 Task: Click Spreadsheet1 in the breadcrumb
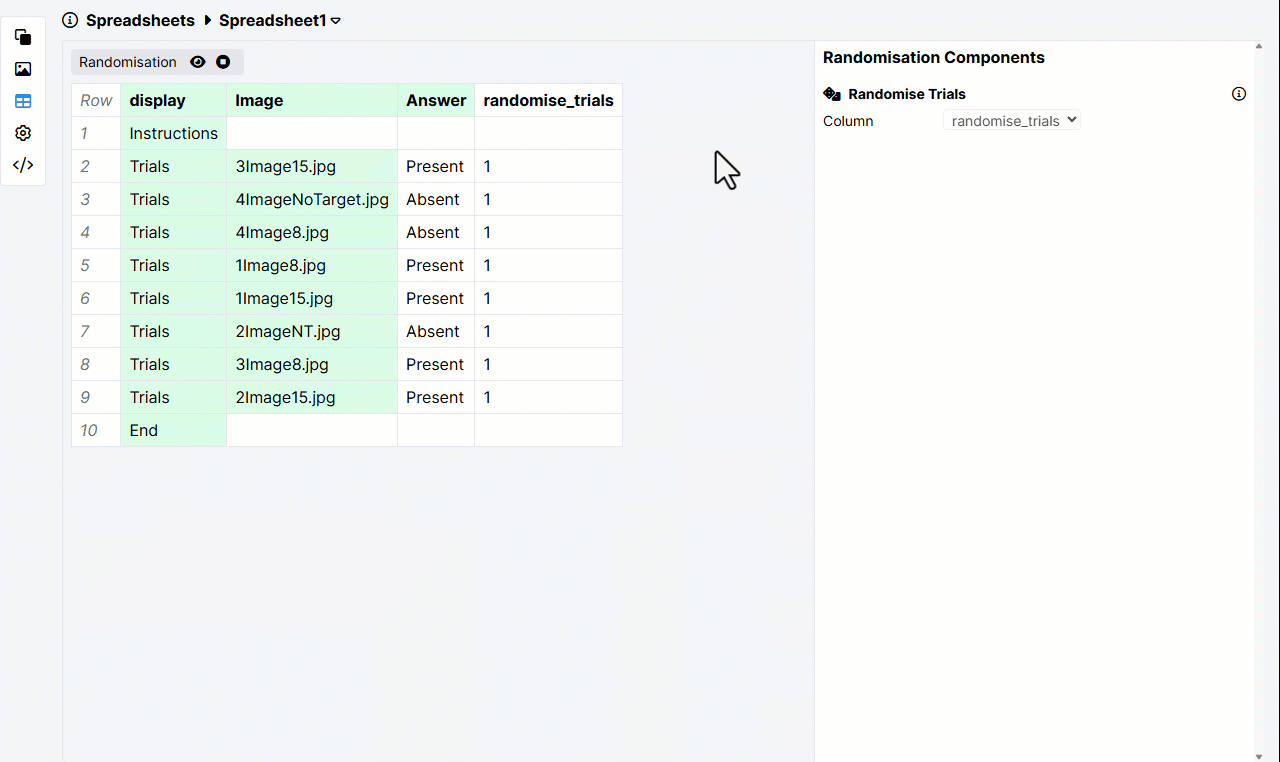click(274, 20)
